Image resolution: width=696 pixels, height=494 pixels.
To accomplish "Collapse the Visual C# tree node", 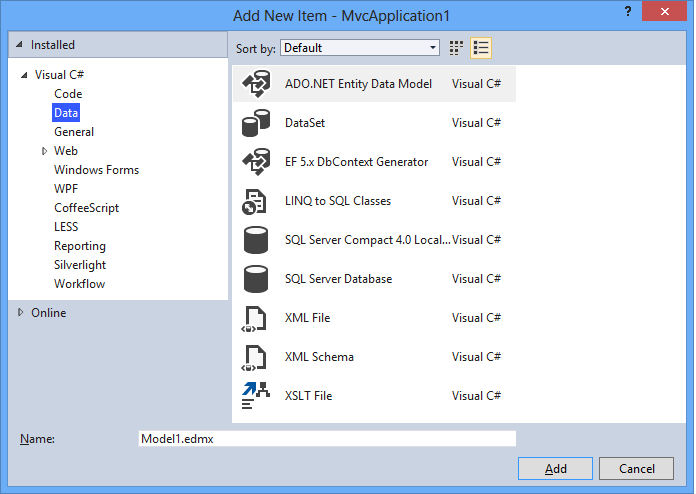I will click(x=24, y=75).
